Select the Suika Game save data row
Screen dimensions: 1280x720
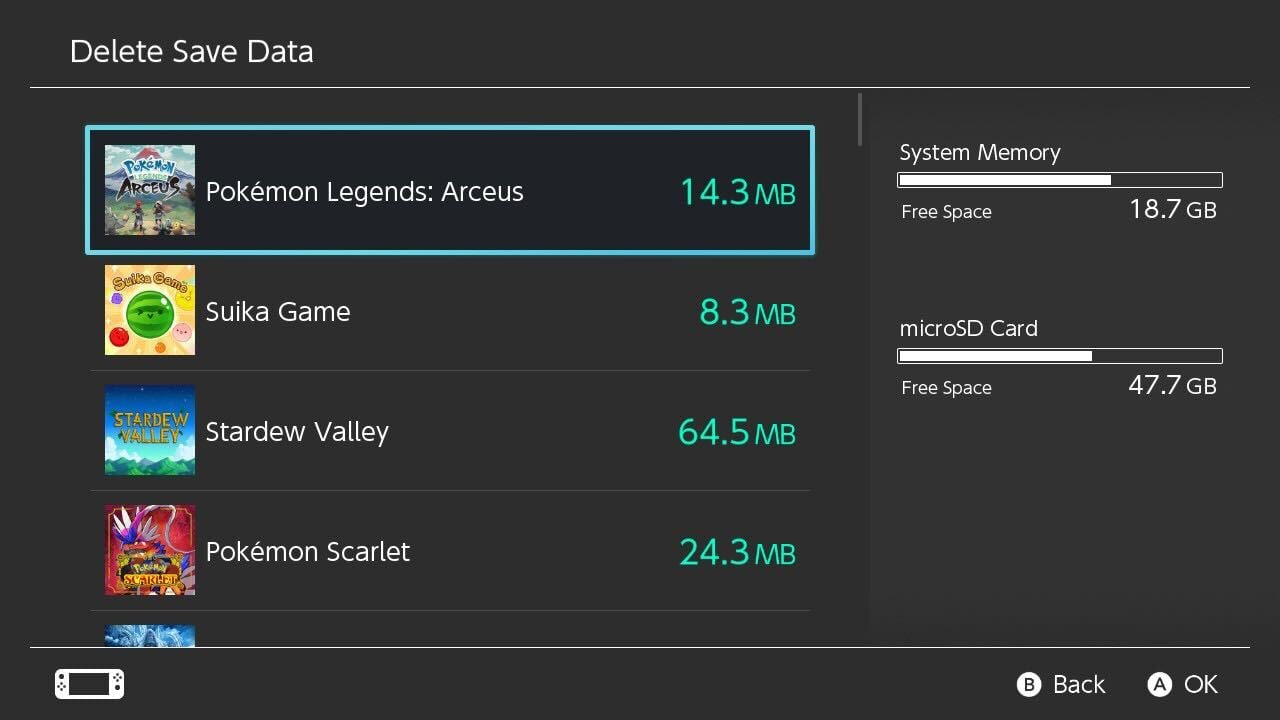pos(450,311)
